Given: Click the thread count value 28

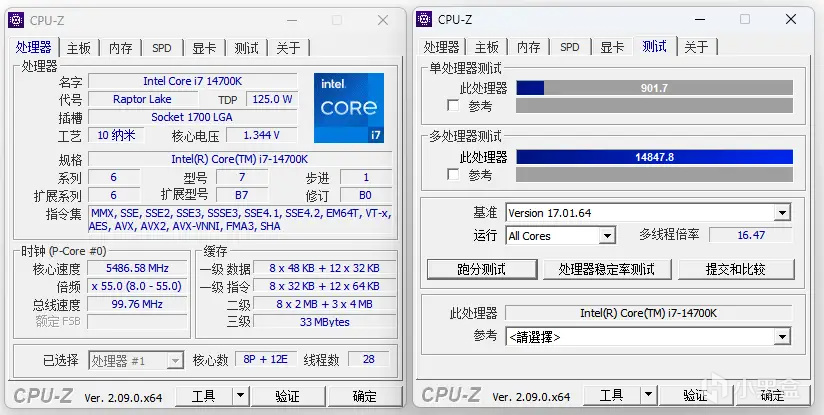Looking at the screenshot, I should point(368,359).
